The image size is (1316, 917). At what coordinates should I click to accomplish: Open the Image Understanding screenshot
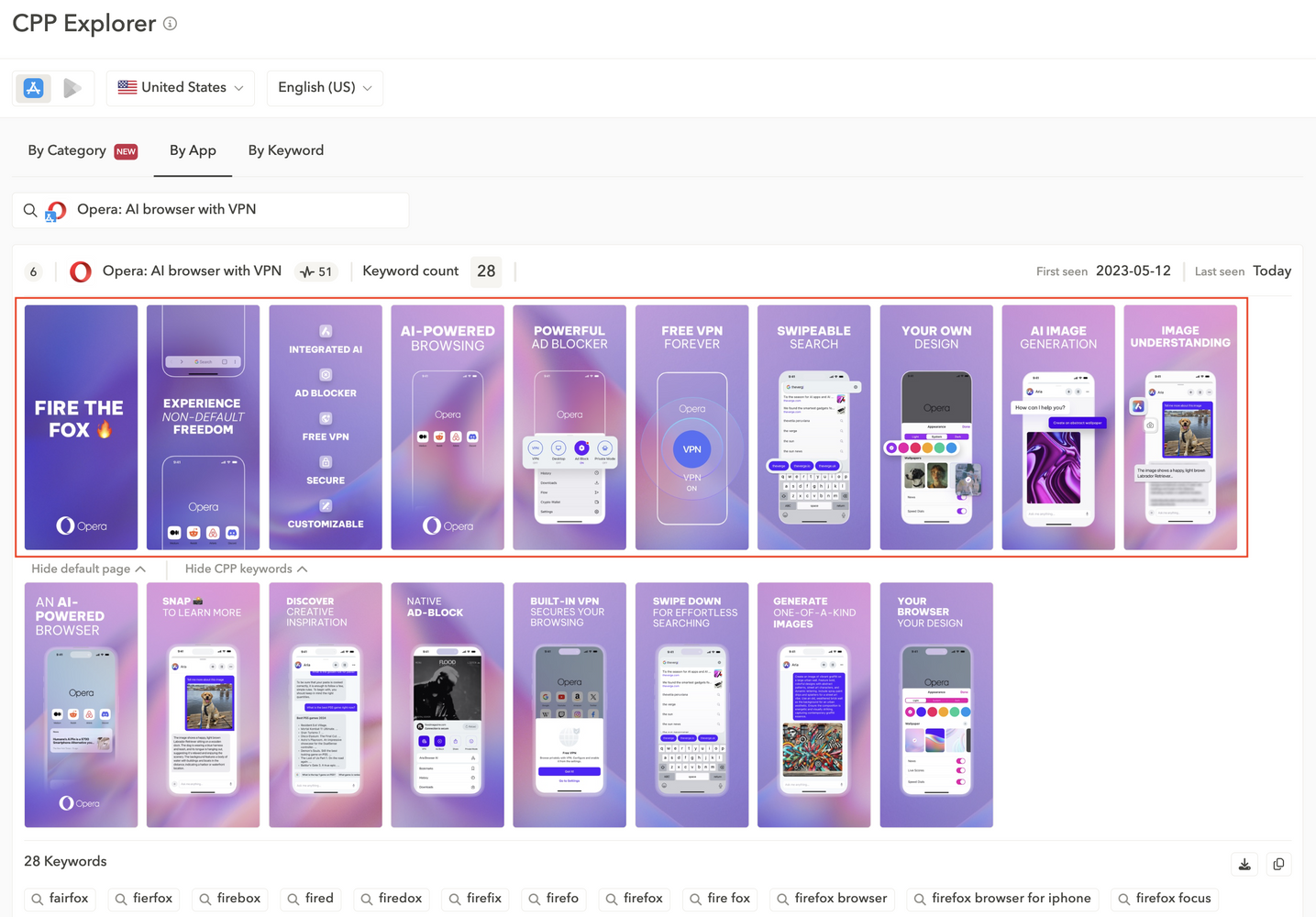click(x=1180, y=427)
